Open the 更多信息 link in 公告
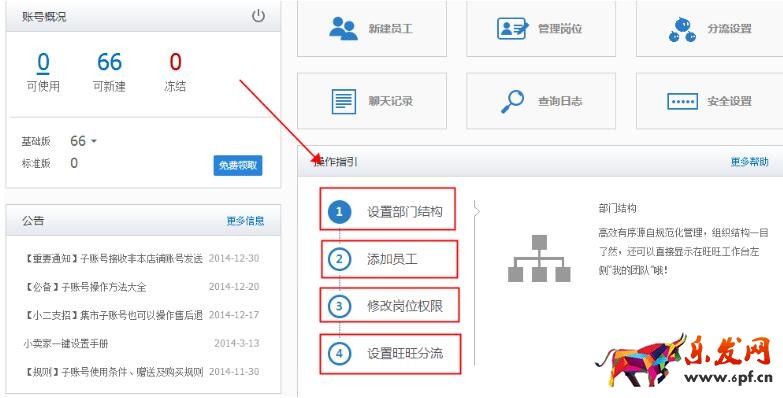 coord(245,221)
